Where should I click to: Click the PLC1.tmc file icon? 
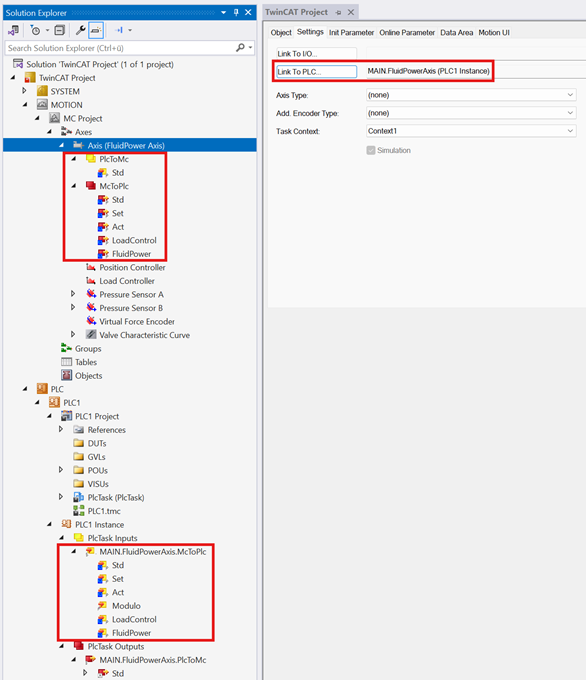(x=79, y=510)
